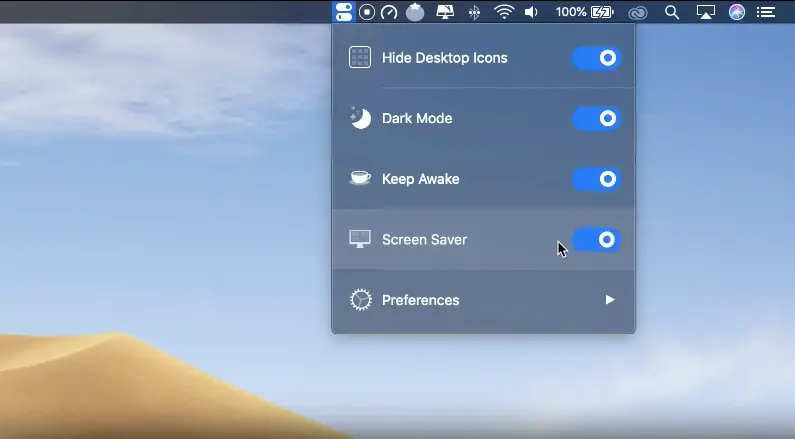The width and height of the screenshot is (795, 439).
Task: Click the Dark Mode label
Action: [417, 118]
